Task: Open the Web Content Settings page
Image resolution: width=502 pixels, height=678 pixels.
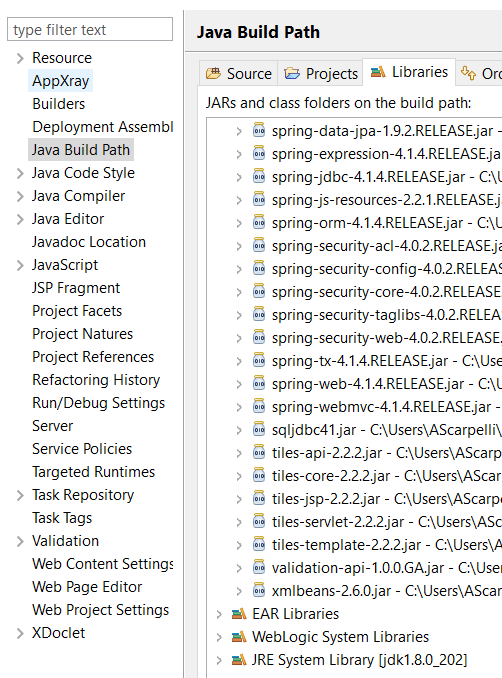Action: 102,564
